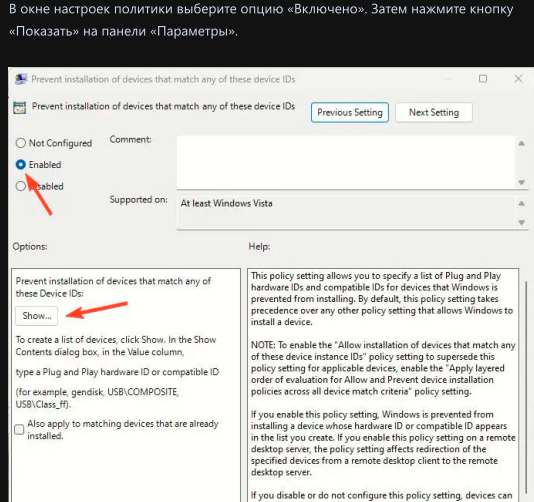Viewport: 534px width, 502px height.
Task: Go to Previous Setting
Action: 350,112
